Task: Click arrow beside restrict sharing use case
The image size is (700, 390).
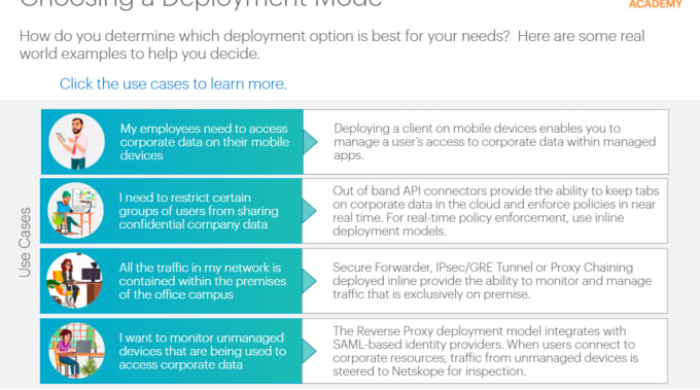Action: [309, 211]
